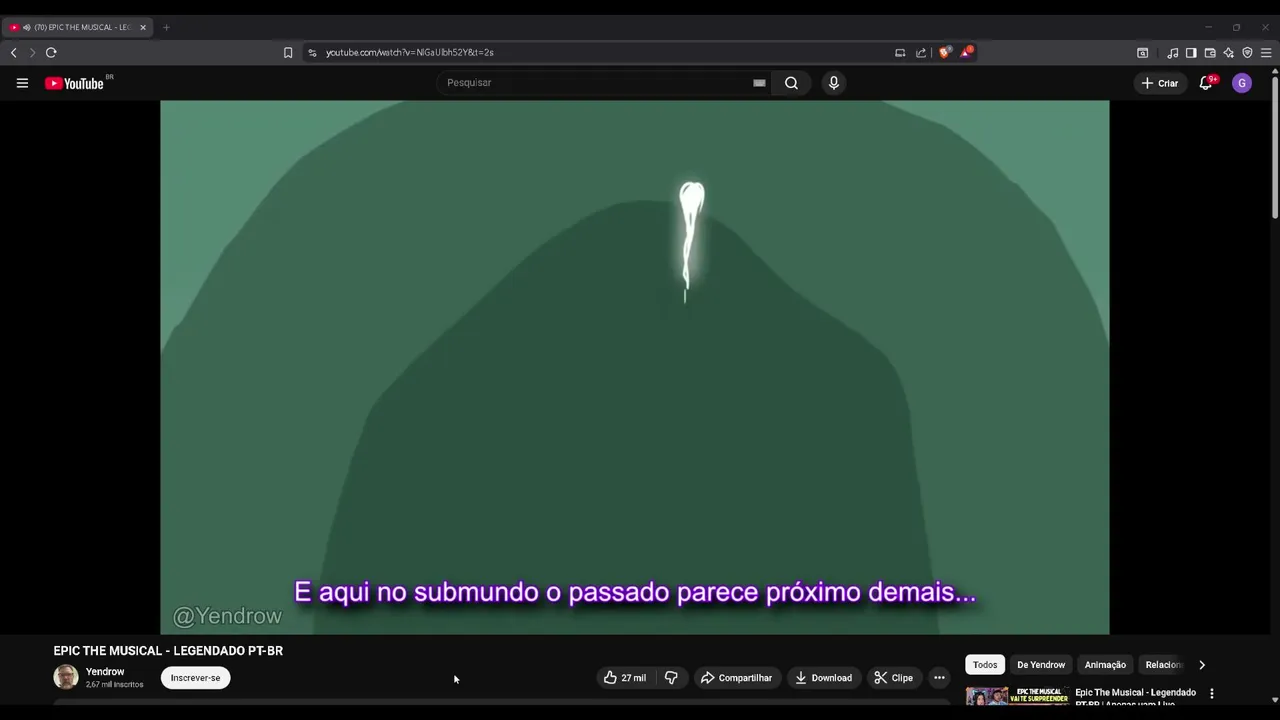Click the Compartilhar button

(x=736, y=678)
